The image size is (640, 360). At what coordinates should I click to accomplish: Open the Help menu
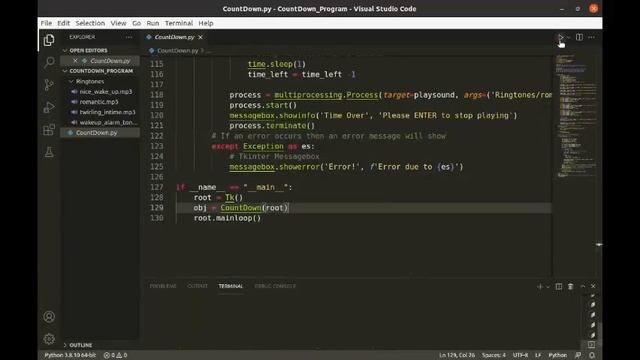[x=206, y=23]
